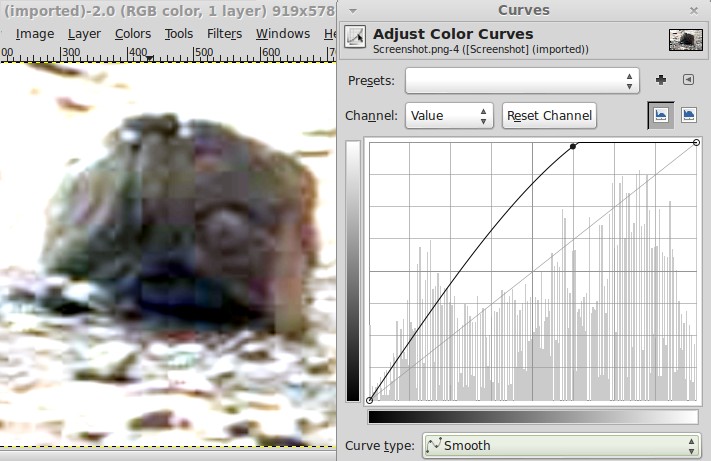Click the image preview thumbnail in header
This screenshot has width=711, height=461.
tap(684, 39)
